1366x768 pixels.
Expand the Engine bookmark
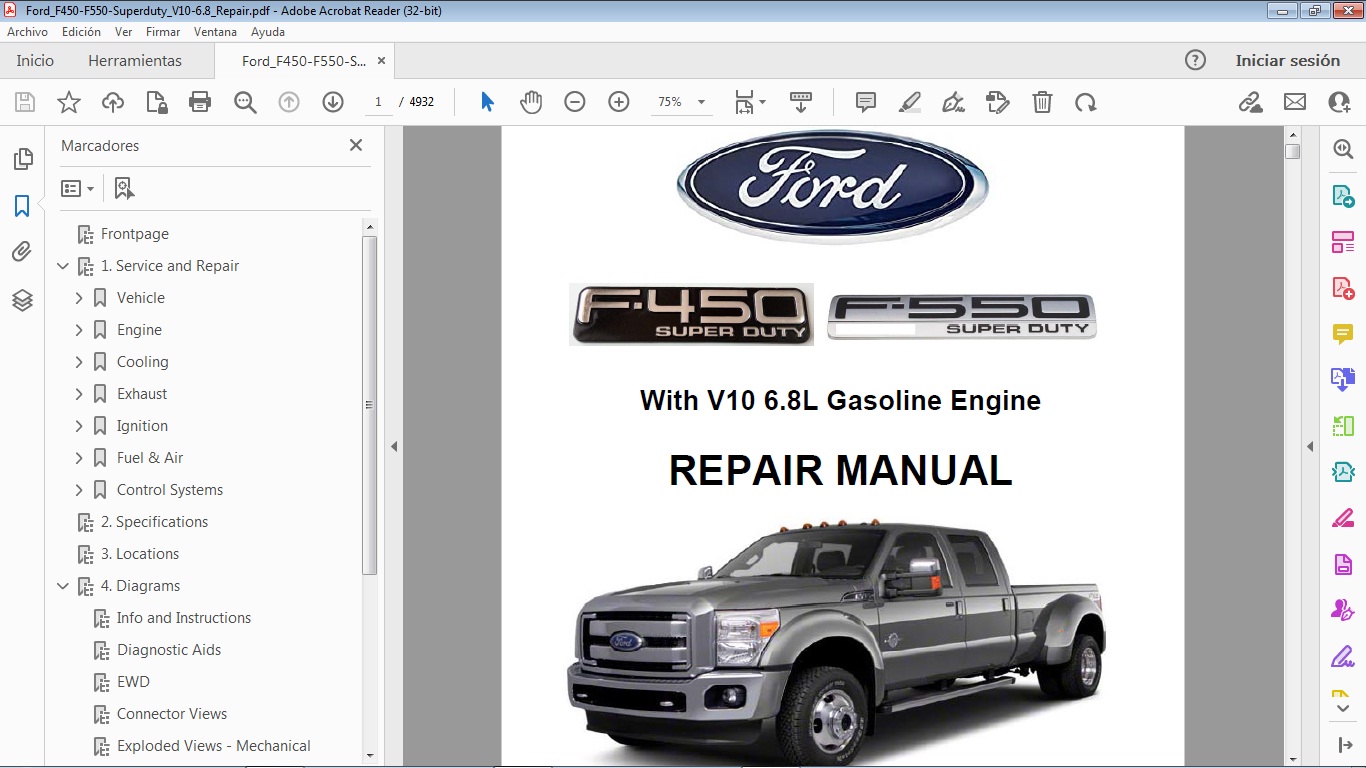coord(79,329)
